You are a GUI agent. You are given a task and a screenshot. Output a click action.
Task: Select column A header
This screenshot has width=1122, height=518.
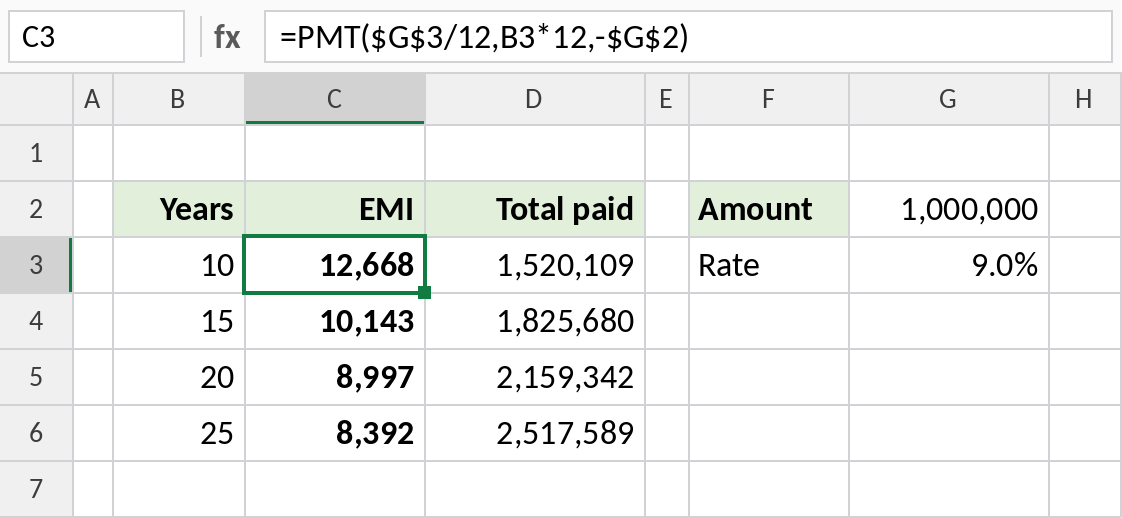pyautogui.click(x=92, y=99)
